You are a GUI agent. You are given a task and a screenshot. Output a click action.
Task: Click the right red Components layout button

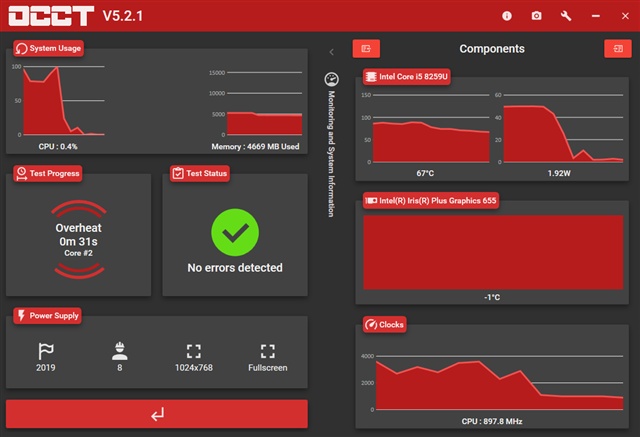(x=614, y=48)
